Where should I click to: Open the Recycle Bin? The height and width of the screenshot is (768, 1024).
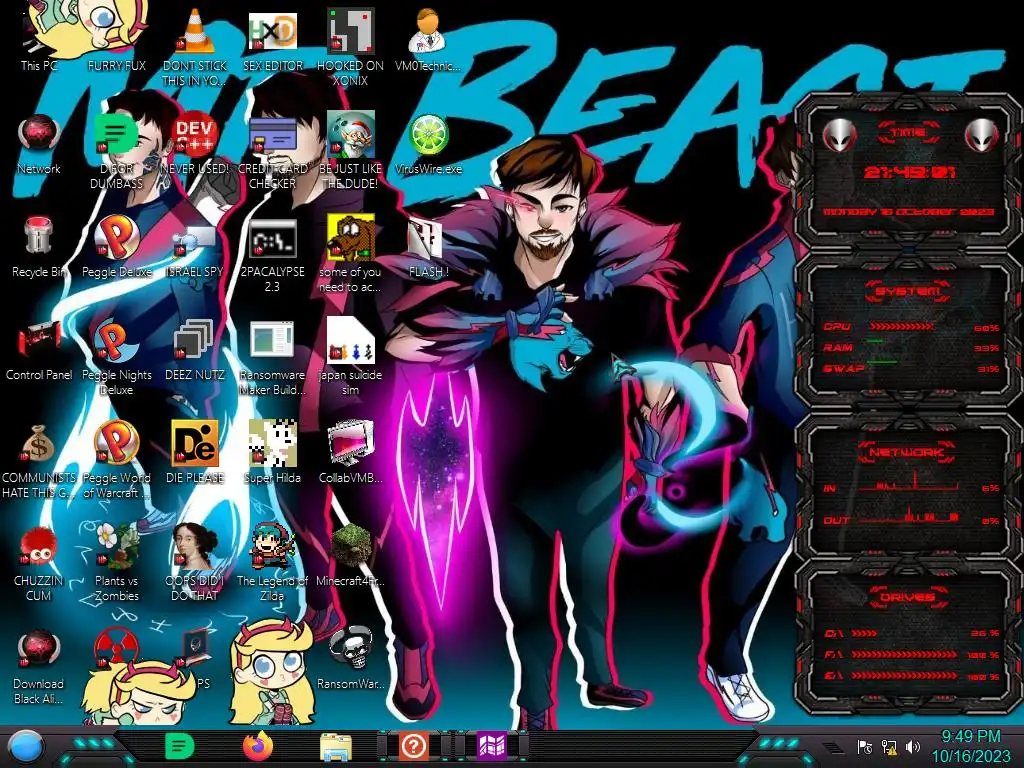39,247
